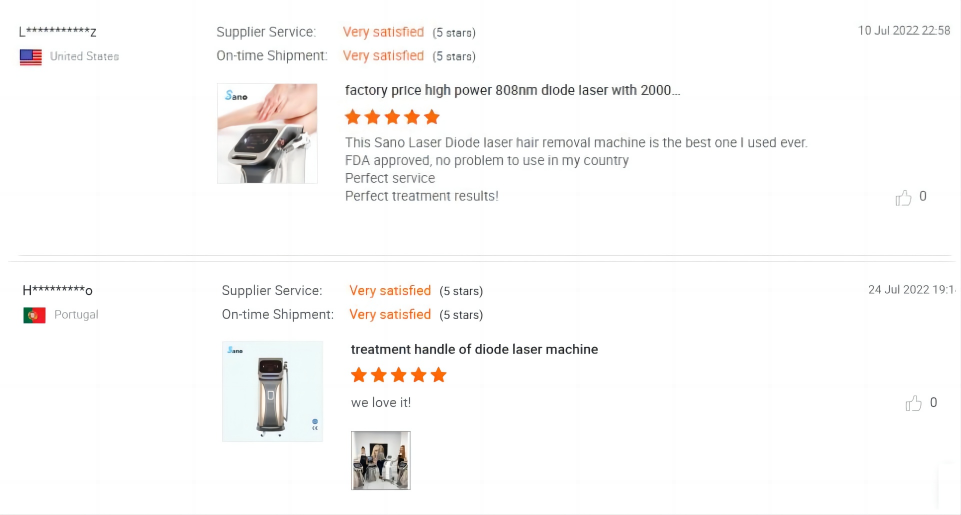Click the 'we love it!' review text
Screen dimensions: 961x515
click(x=381, y=403)
